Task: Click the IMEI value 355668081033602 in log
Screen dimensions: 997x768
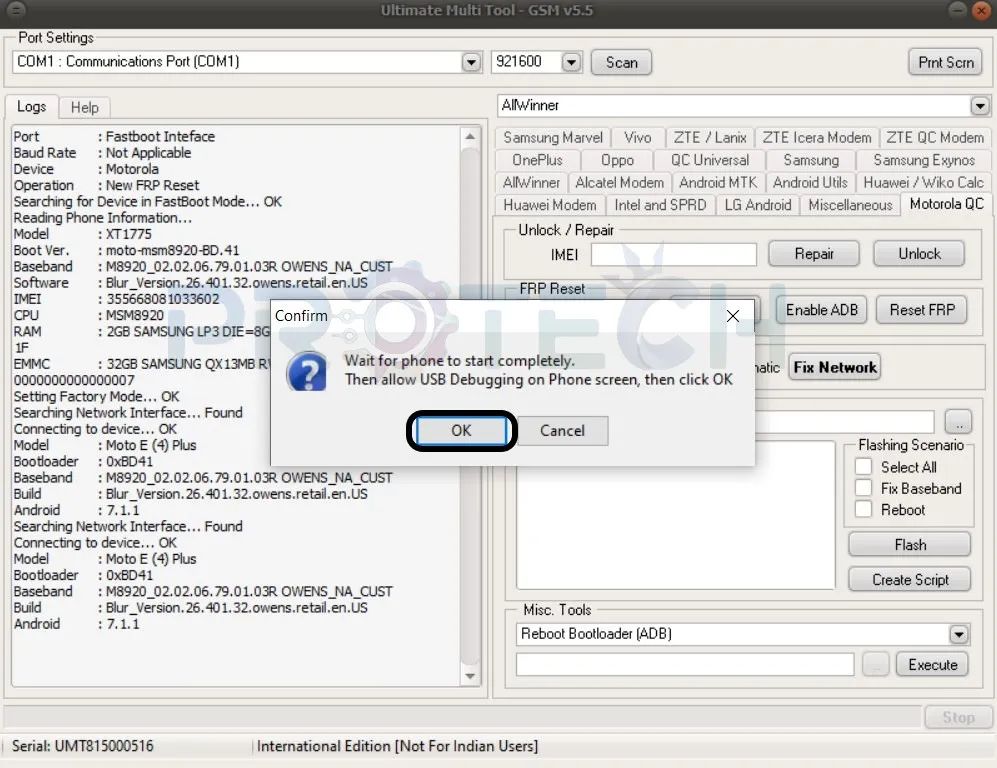Action: coord(162,299)
